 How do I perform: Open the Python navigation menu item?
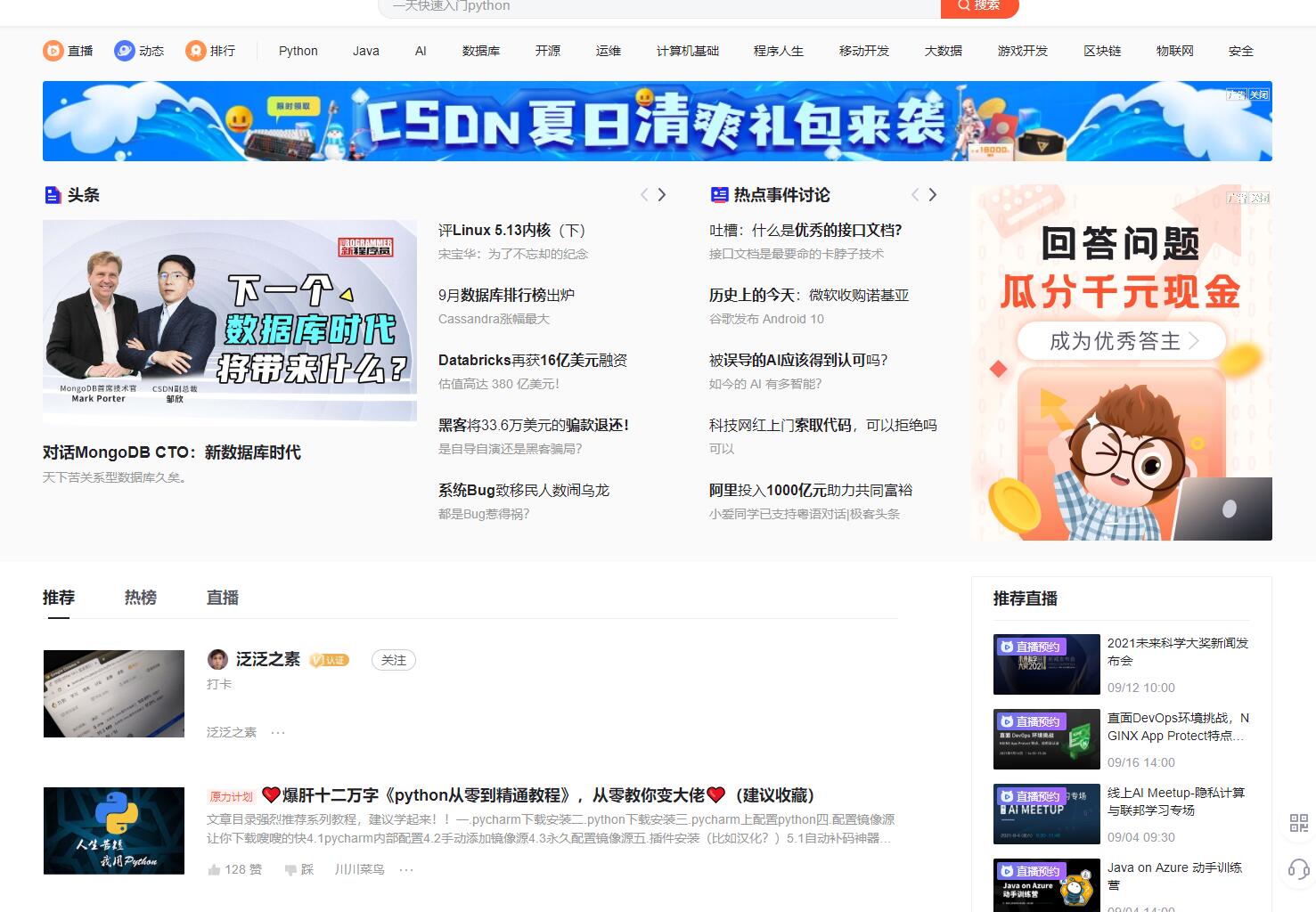(298, 51)
